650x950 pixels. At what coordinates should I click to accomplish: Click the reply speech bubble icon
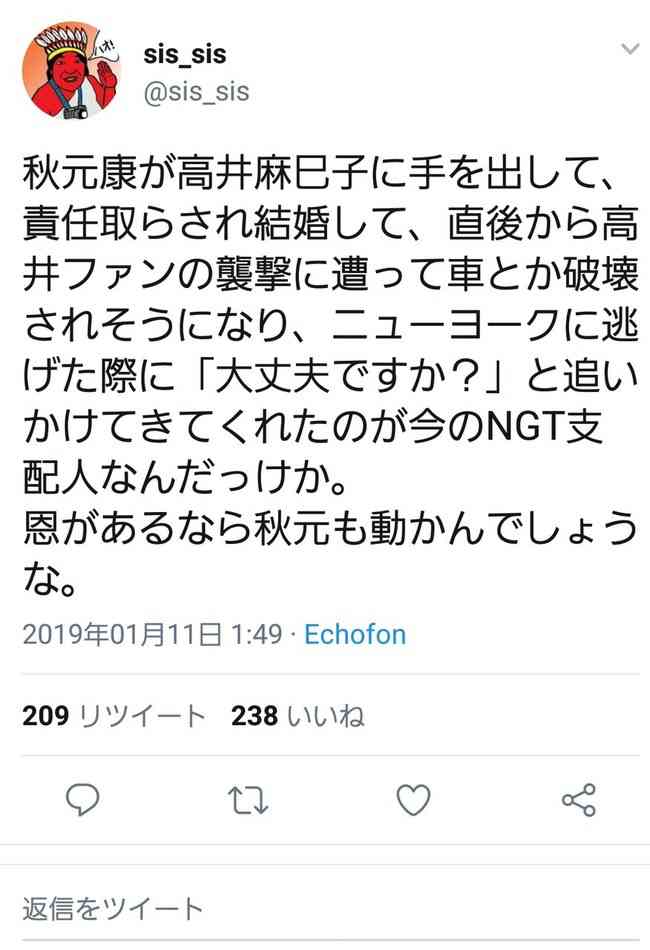click(x=82, y=800)
